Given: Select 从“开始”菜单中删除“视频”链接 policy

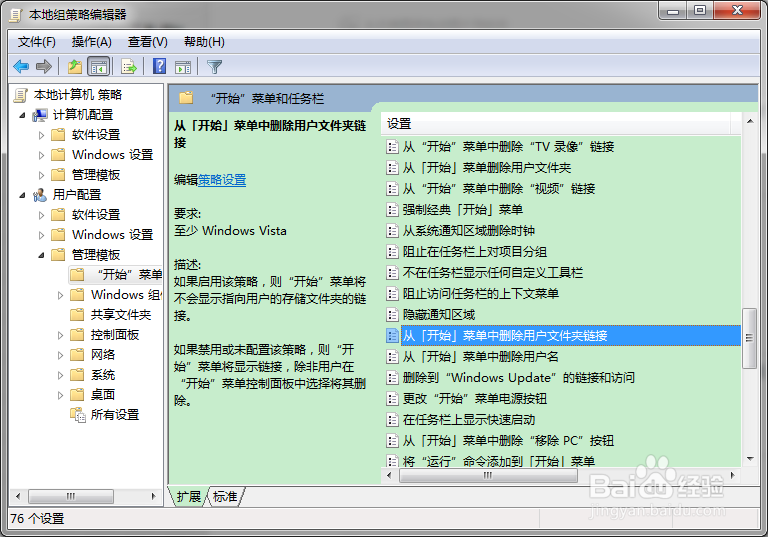Looking at the screenshot, I should click(x=499, y=189).
